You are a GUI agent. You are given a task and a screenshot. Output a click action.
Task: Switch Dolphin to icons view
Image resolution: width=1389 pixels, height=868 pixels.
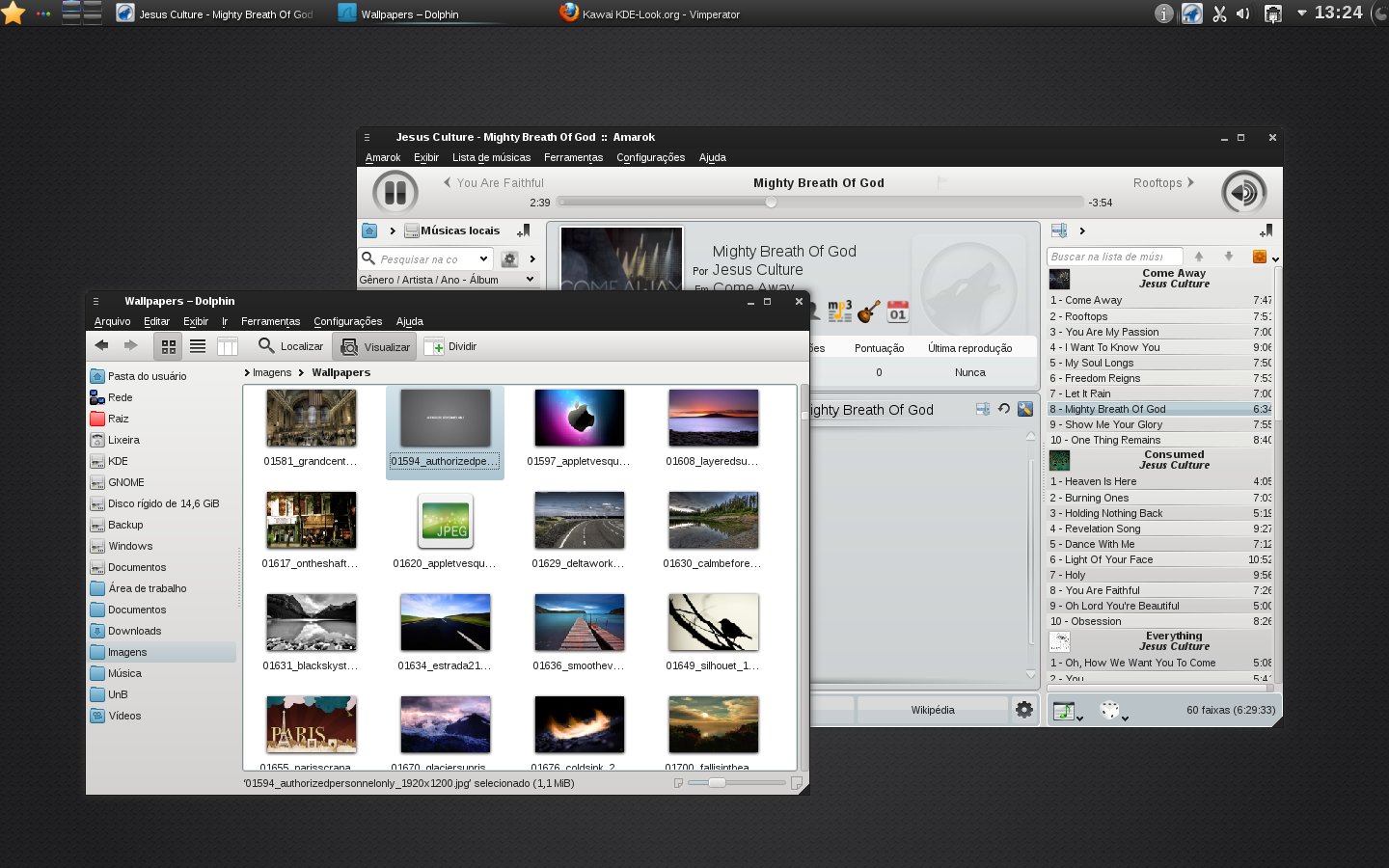(169, 346)
